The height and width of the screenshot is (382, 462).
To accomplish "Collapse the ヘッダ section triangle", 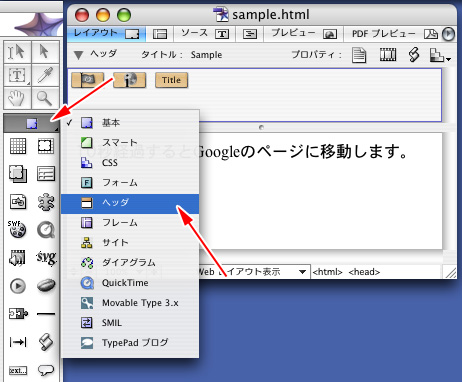I will pos(78,55).
